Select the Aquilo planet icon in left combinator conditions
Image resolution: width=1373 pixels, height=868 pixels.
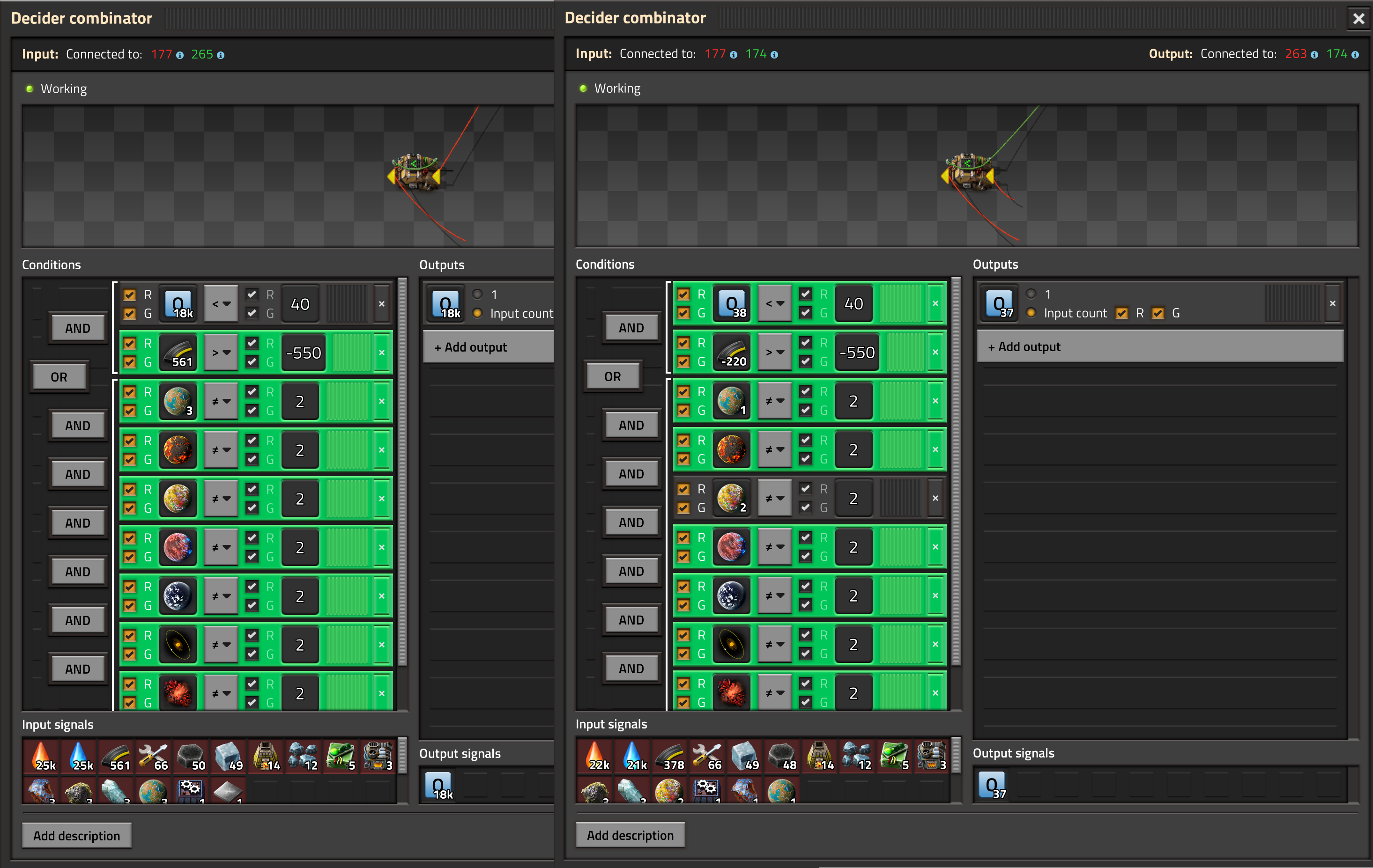coord(178,596)
